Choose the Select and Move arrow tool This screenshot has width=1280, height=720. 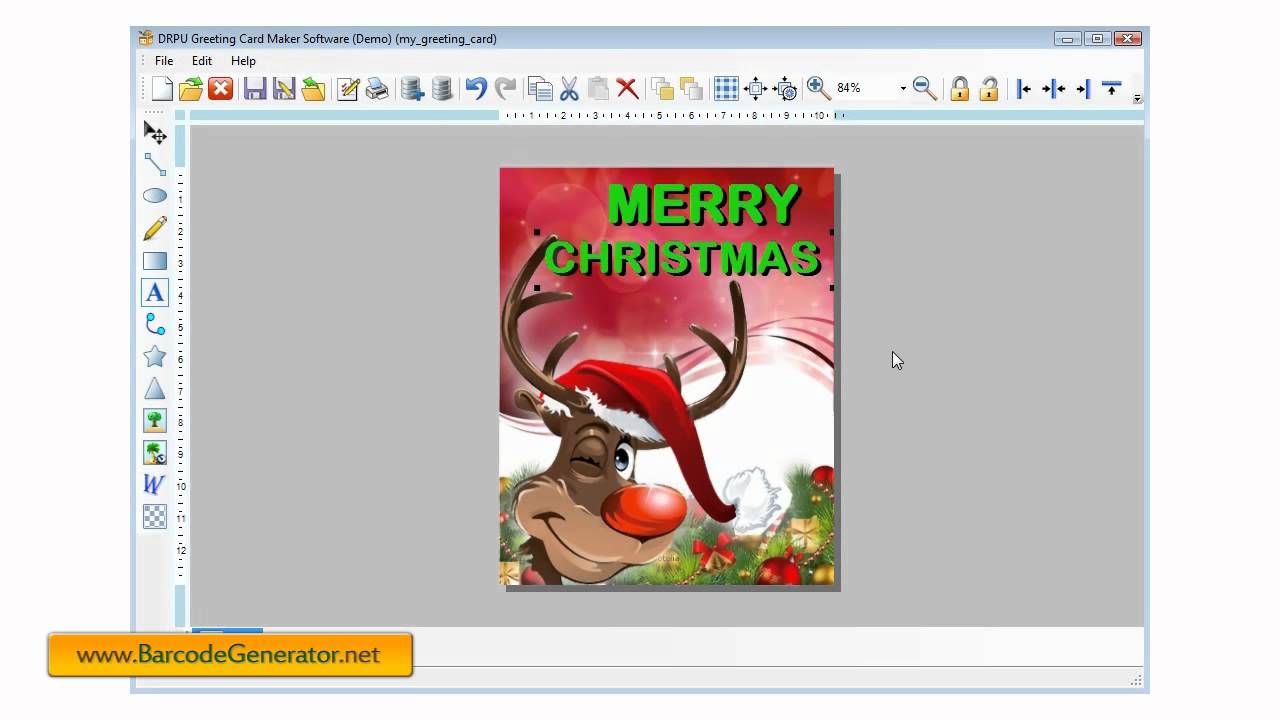click(x=155, y=132)
